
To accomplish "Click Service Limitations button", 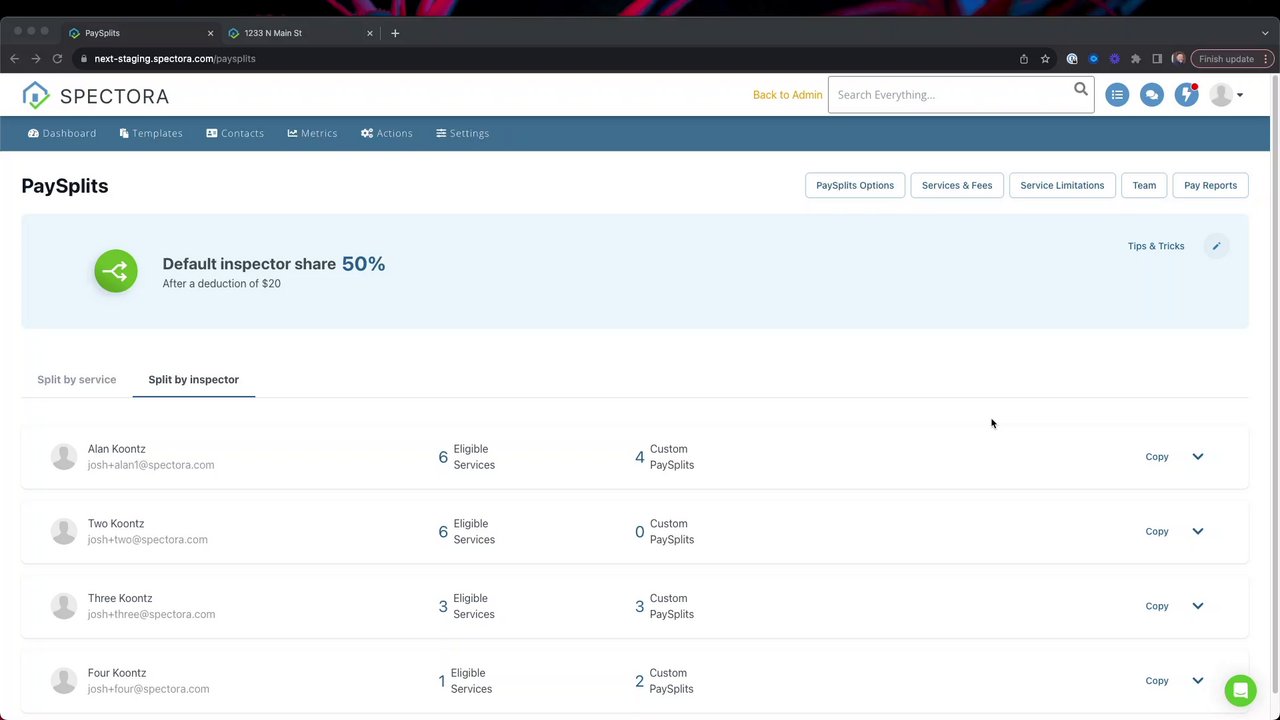I will 1062,185.
